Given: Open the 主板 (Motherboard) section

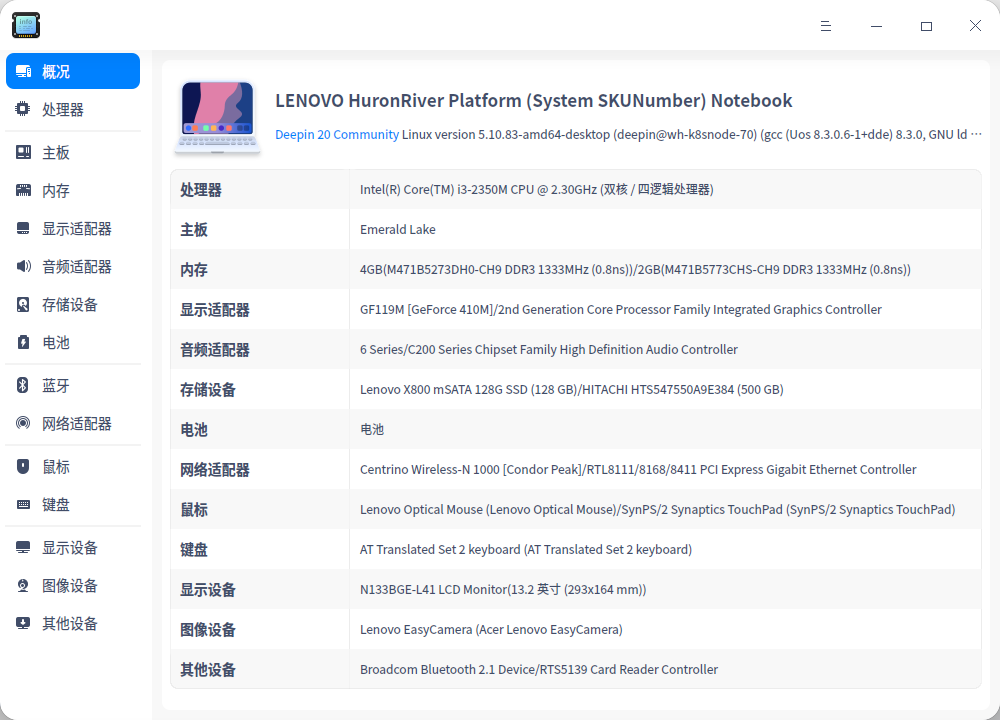Looking at the screenshot, I should pos(60,151).
